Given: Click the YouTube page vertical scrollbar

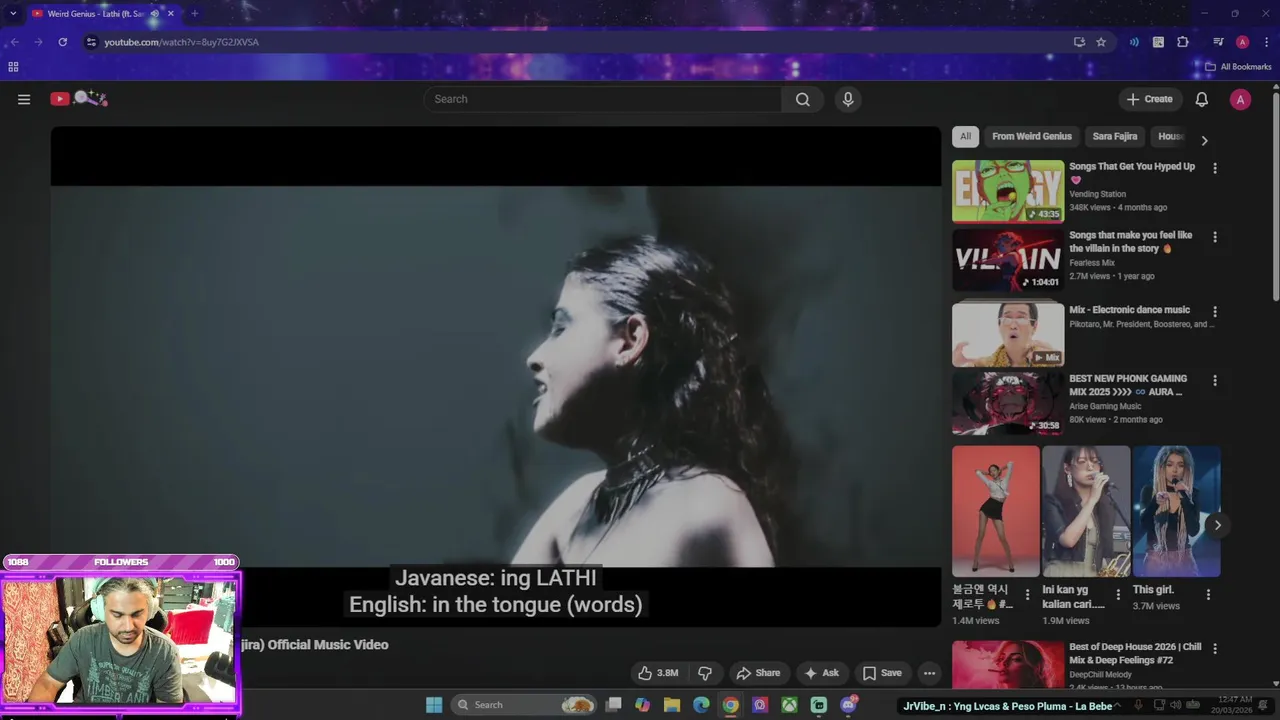Looking at the screenshot, I should tap(1276, 197).
